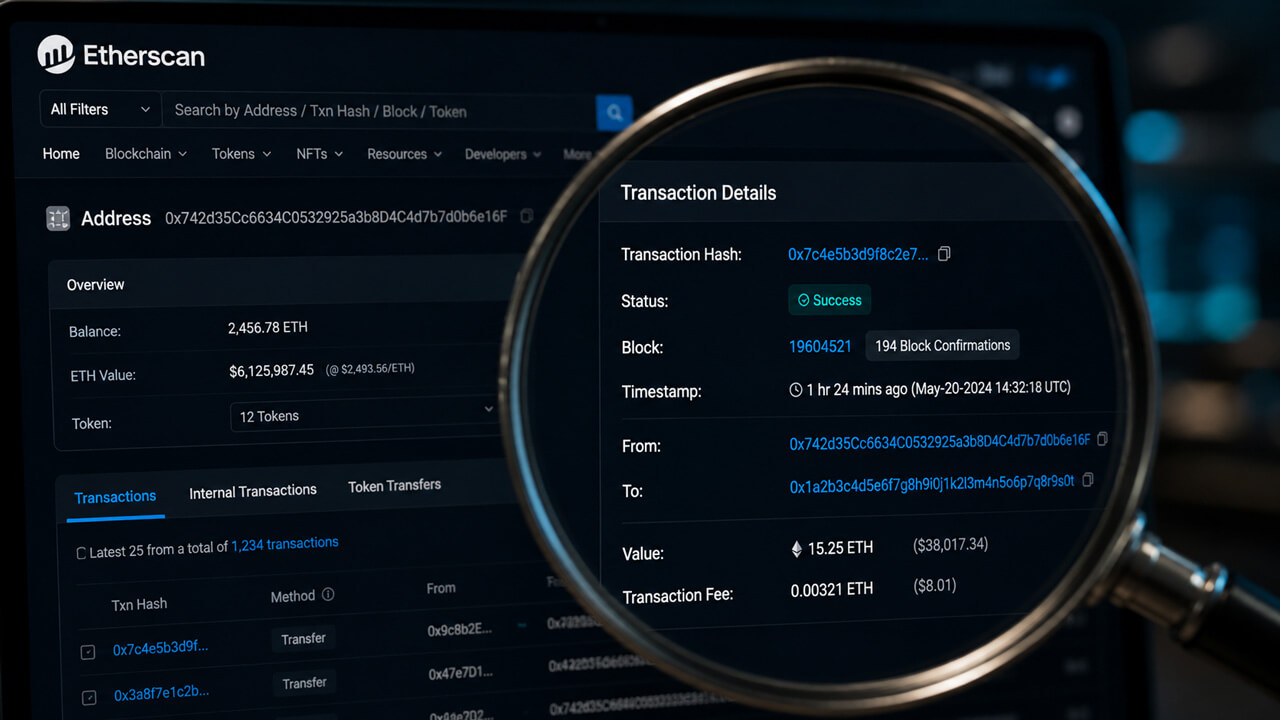
Task: Focus the search by address input field
Action: point(379,111)
